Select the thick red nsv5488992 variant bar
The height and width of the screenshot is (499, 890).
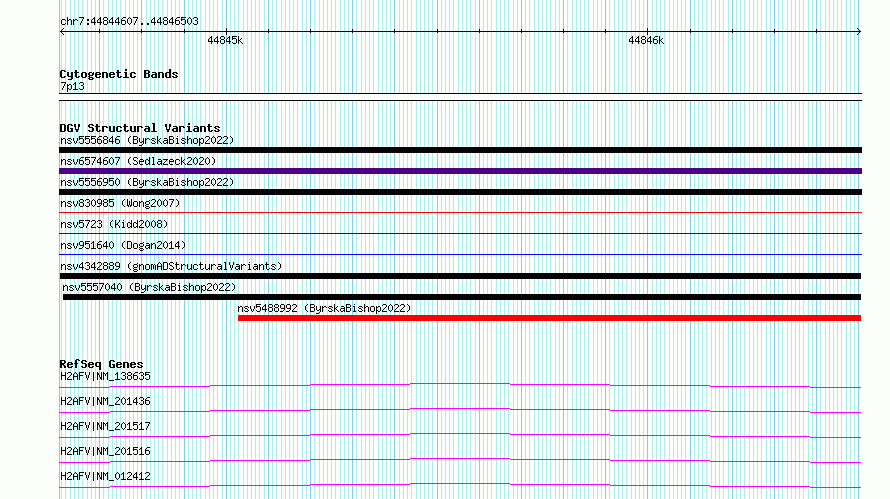pyautogui.click(x=549, y=318)
